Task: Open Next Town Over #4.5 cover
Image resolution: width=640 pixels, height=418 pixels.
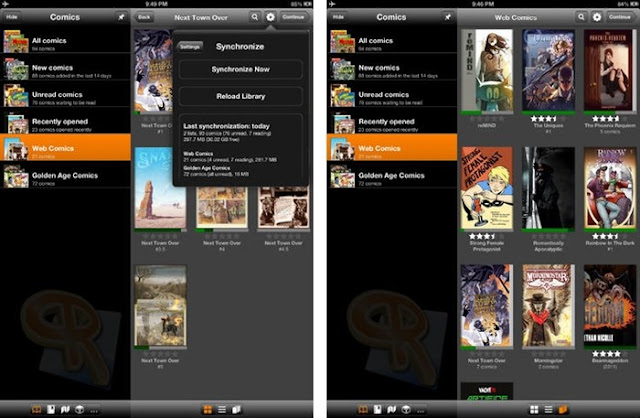Action: [284, 208]
